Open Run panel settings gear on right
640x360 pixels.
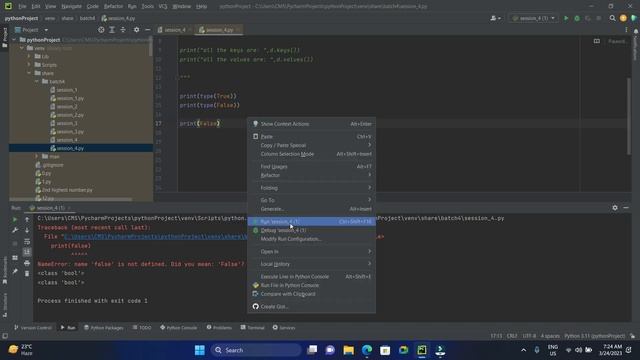(x=615, y=208)
